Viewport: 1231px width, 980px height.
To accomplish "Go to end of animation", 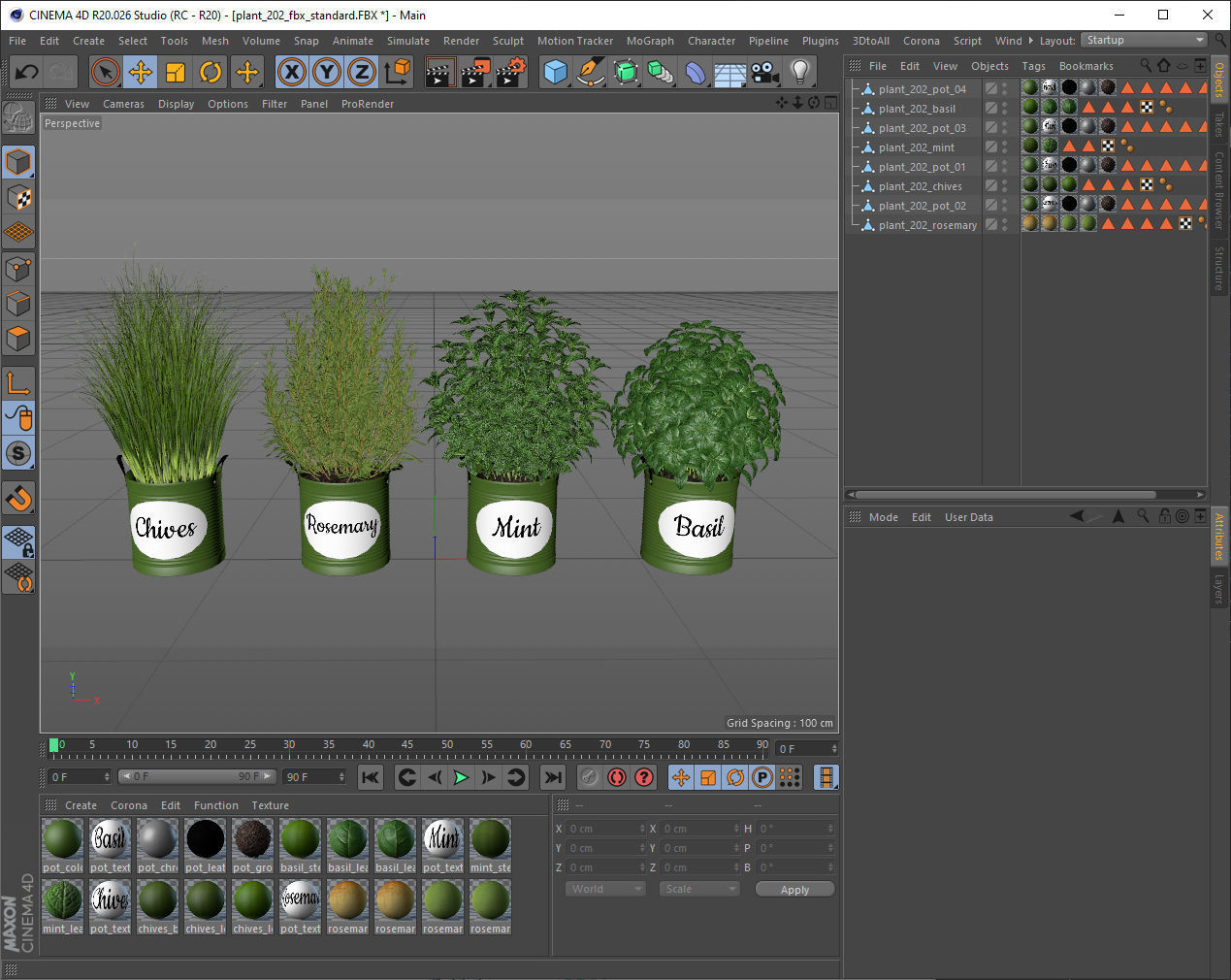I will tap(552, 776).
